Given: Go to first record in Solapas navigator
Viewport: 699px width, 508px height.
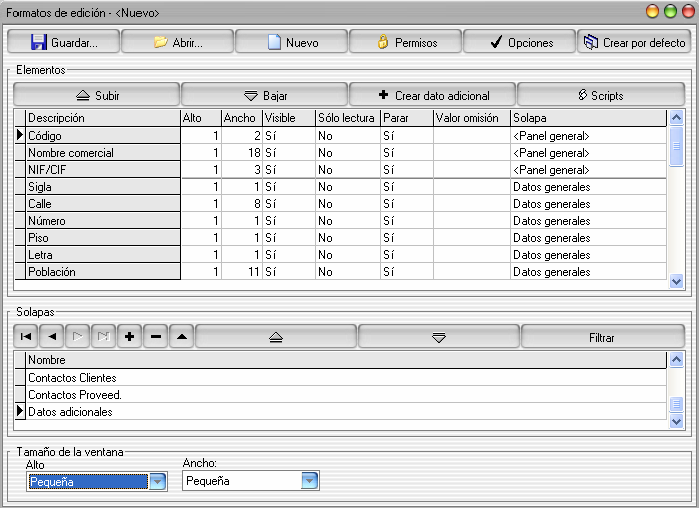Looking at the screenshot, I should (x=25, y=338).
